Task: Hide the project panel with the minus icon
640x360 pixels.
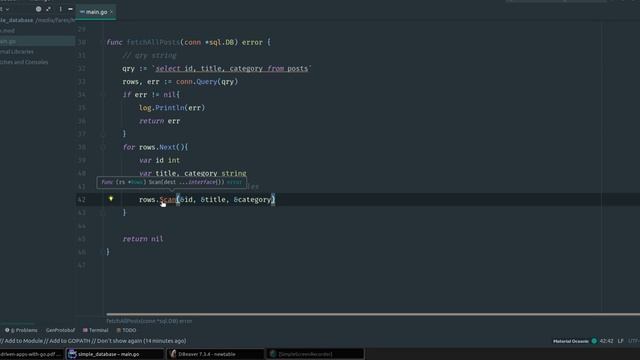Action: pos(70,9)
